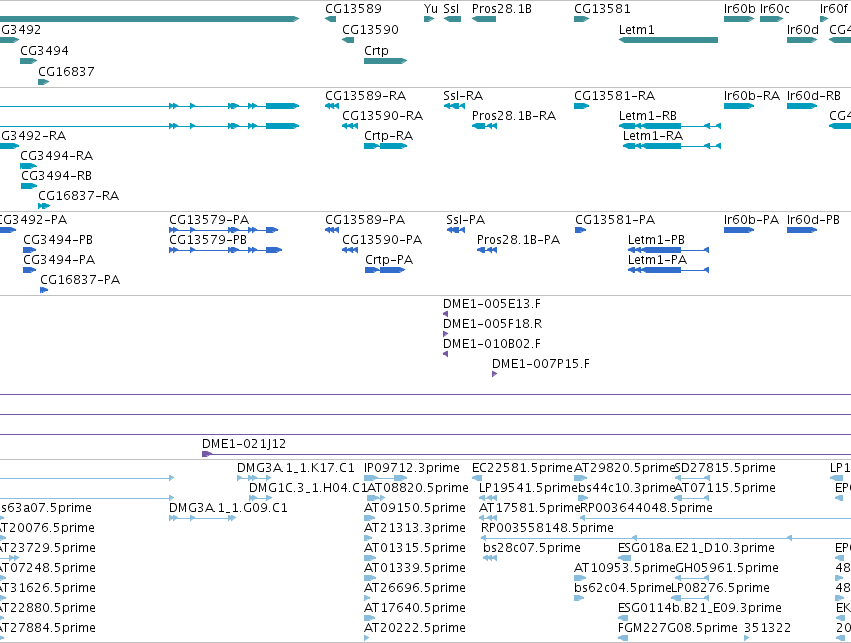This screenshot has height=643, width=851.
Task: Click the Yu gene label
Action: click(x=430, y=9)
